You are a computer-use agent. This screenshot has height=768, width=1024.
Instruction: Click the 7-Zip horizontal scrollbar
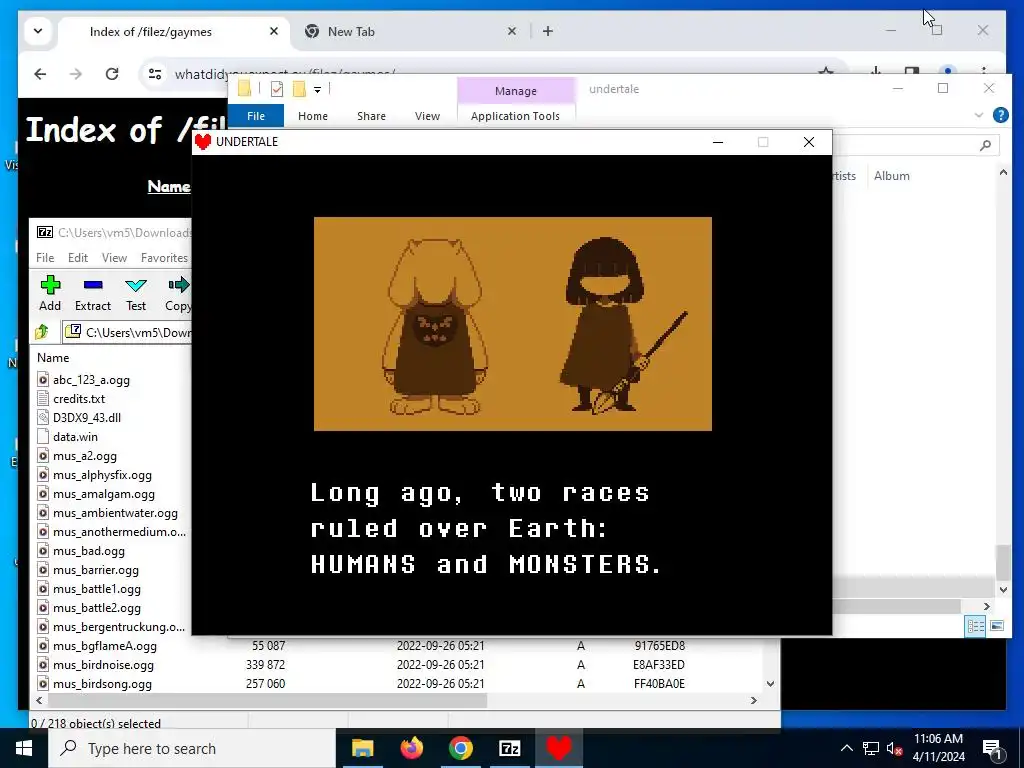point(268,700)
